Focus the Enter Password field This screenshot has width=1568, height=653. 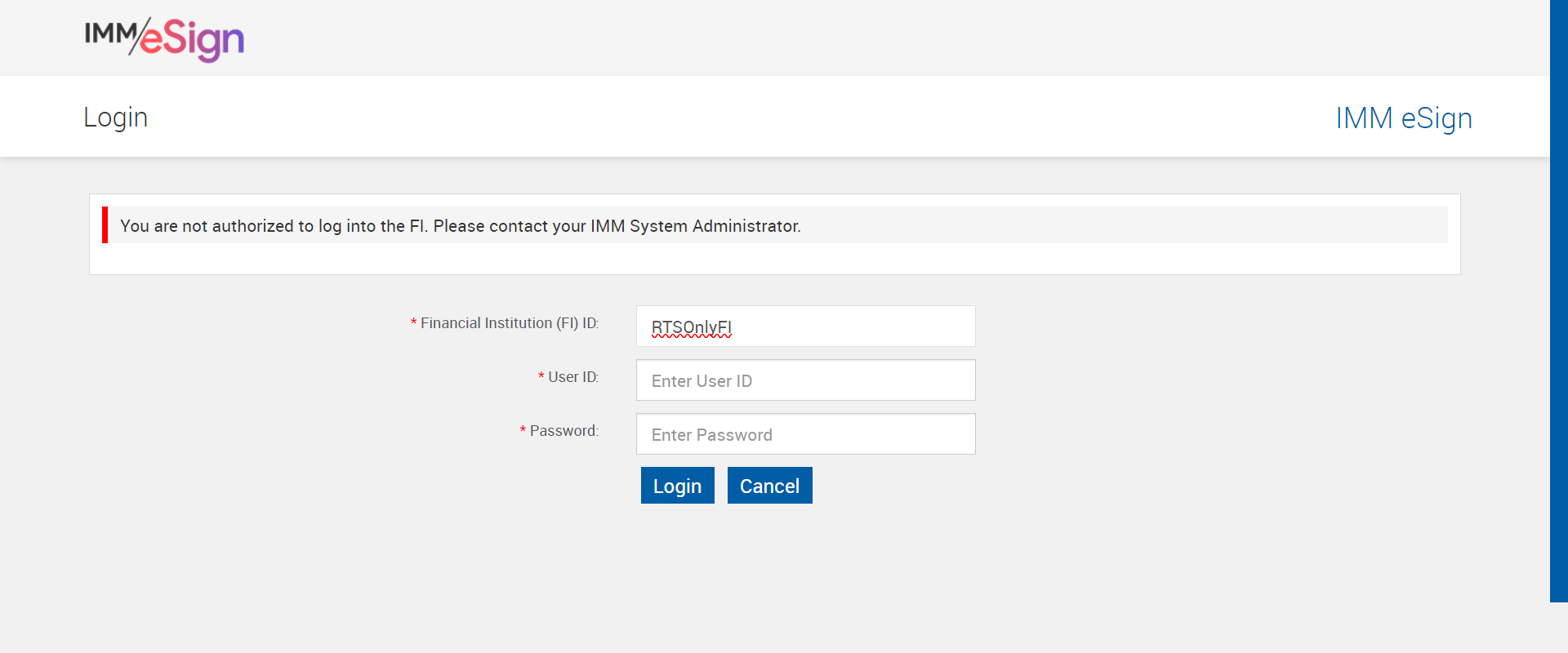(805, 434)
